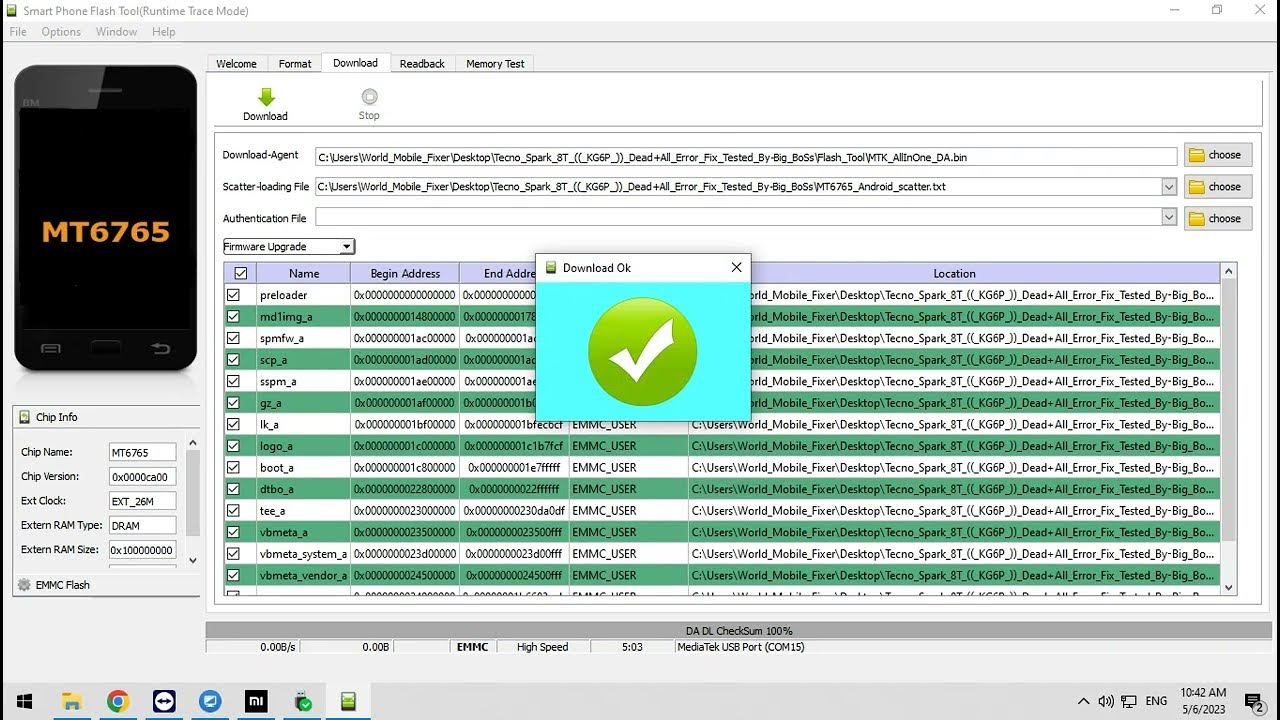Open the Mi app in taskbar
This screenshot has width=1280, height=720.
(x=256, y=701)
